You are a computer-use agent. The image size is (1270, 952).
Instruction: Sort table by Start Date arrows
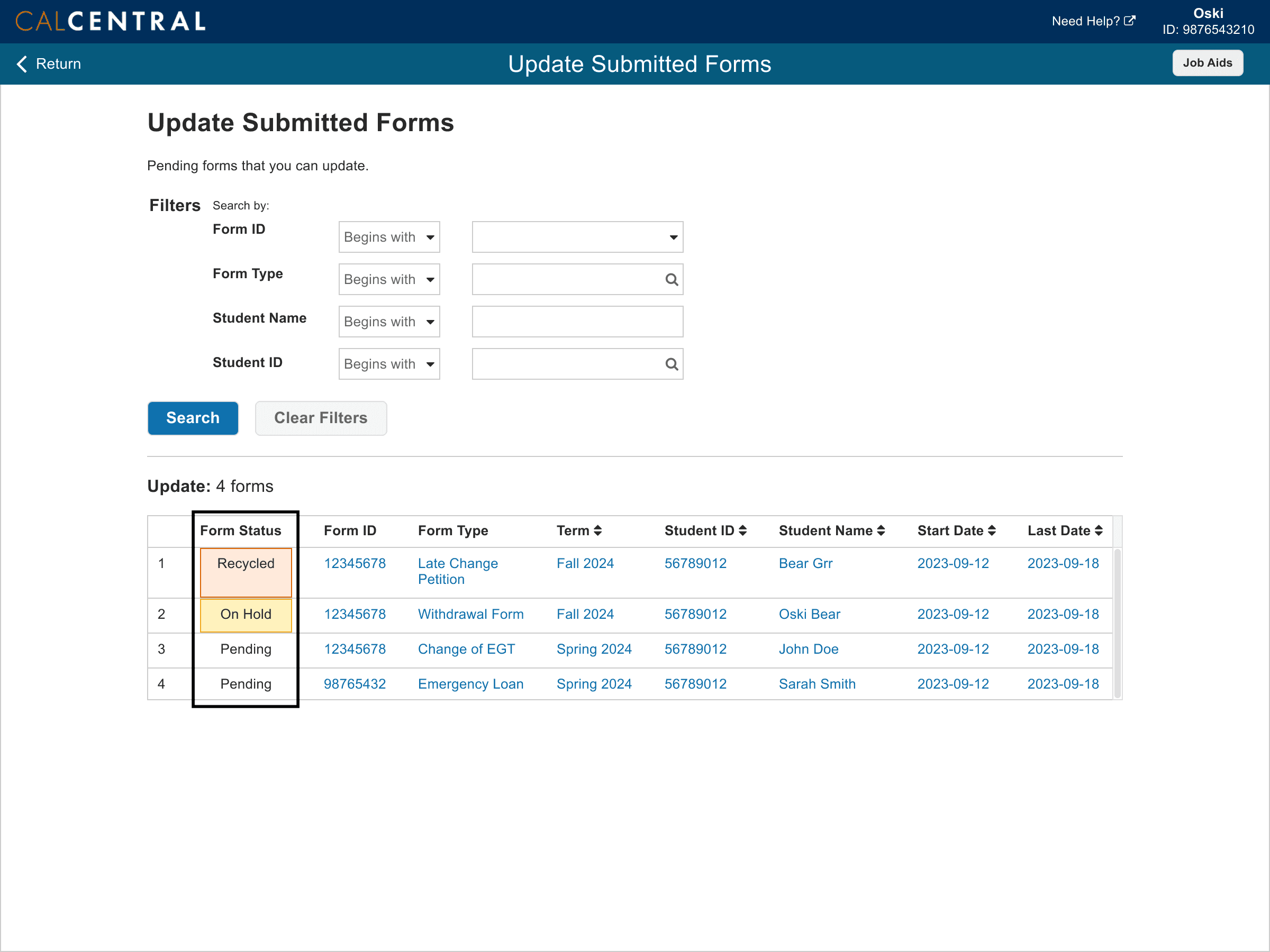(x=992, y=530)
